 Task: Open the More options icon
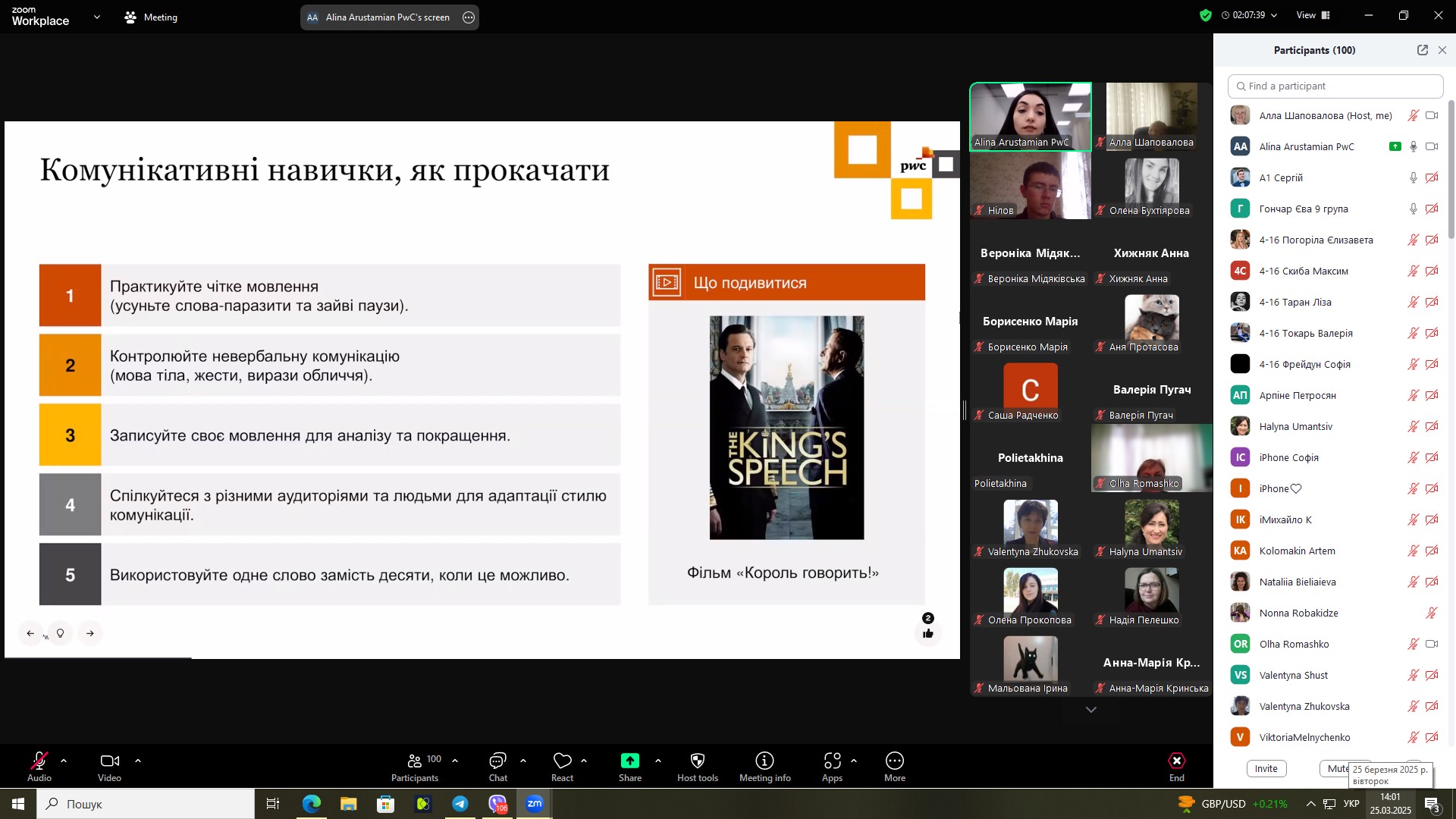(x=895, y=761)
